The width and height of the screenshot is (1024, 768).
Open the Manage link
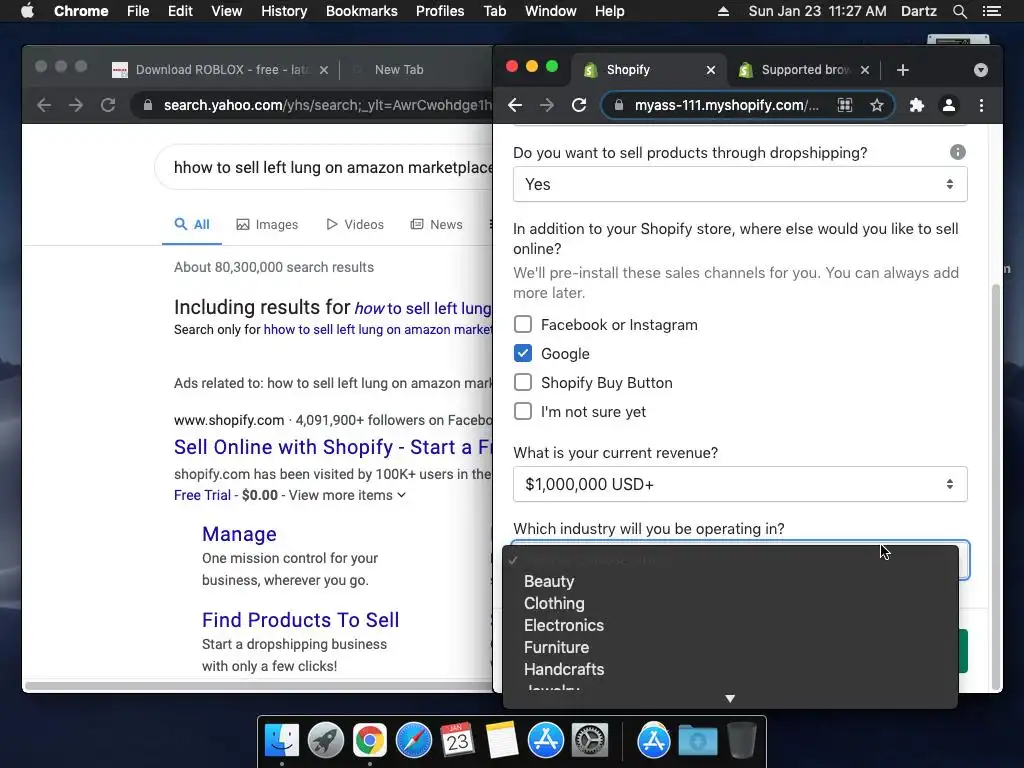pos(239,534)
